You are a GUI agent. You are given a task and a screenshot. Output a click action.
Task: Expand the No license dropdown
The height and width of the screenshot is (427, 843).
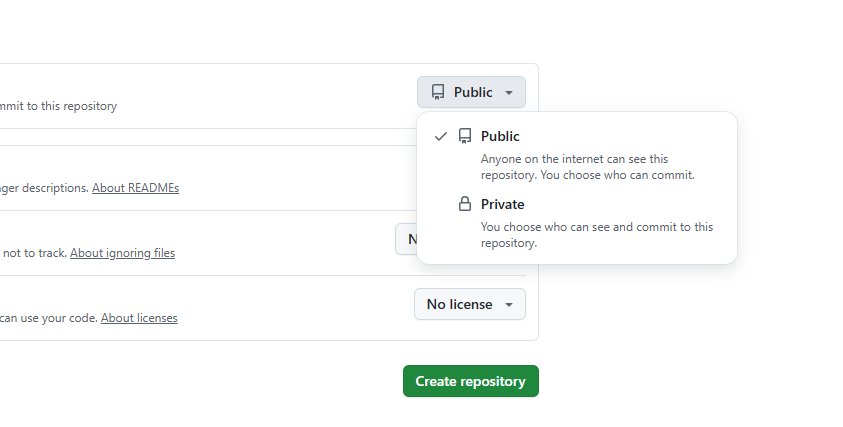pos(469,304)
